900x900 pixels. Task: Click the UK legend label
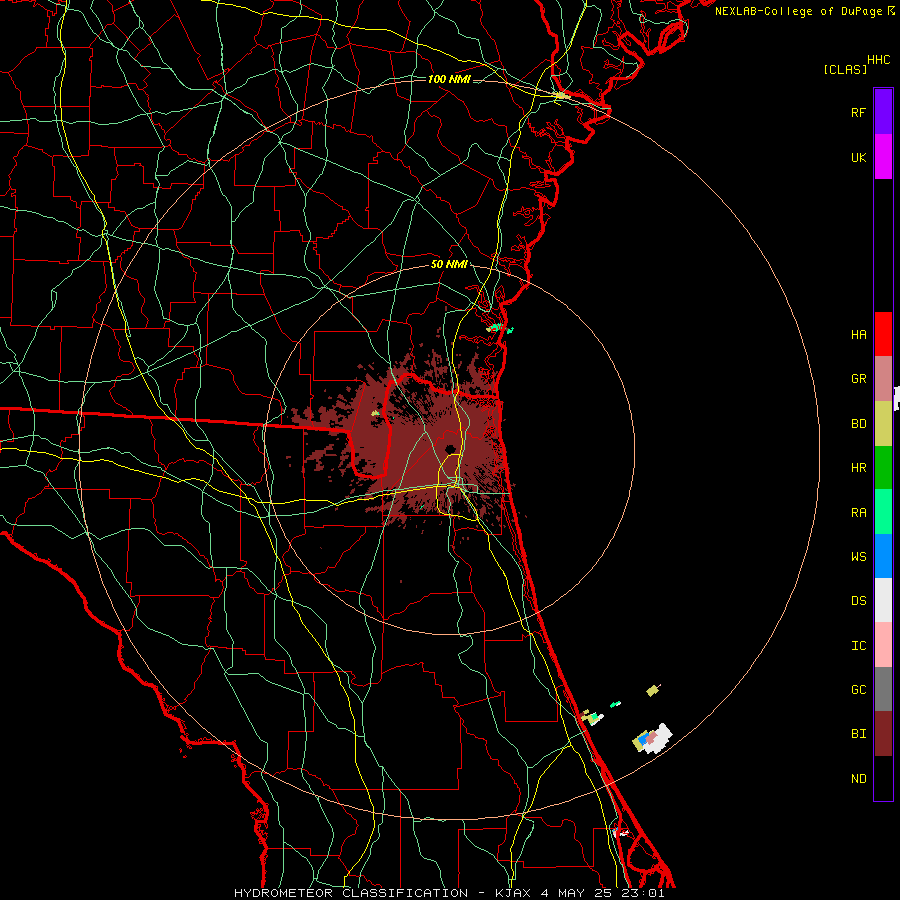click(858, 157)
